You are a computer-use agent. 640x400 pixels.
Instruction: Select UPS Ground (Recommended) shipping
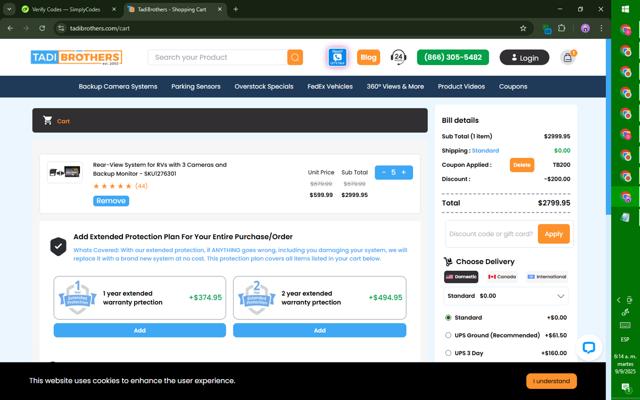point(448,335)
